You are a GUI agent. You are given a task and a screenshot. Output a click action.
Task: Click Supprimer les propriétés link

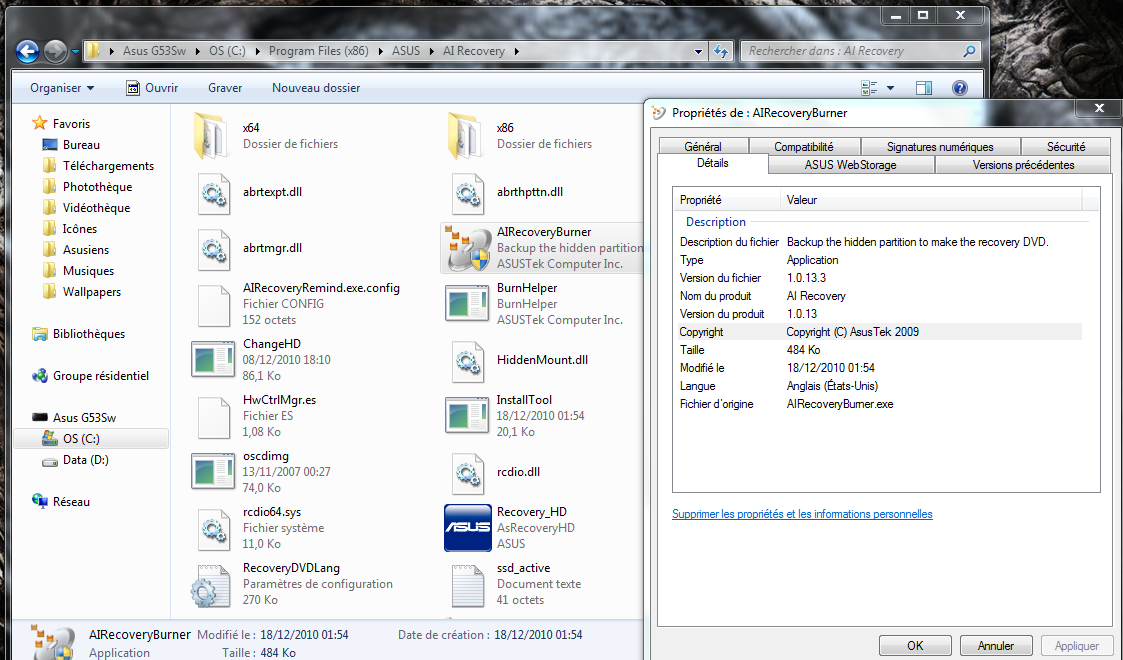pyautogui.click(x=802, y=514)
